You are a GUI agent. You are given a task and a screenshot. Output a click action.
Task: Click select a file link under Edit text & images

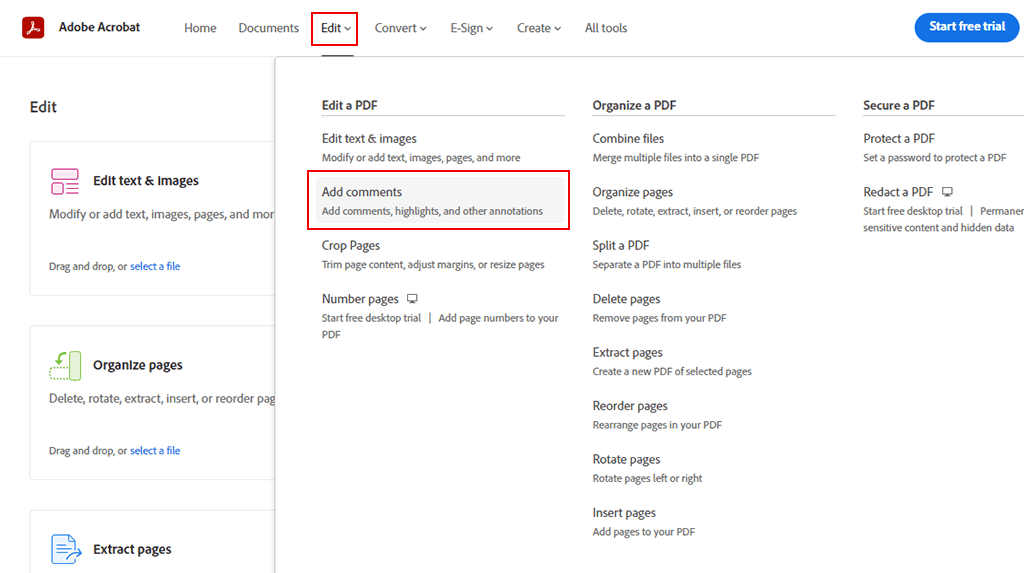155,266
